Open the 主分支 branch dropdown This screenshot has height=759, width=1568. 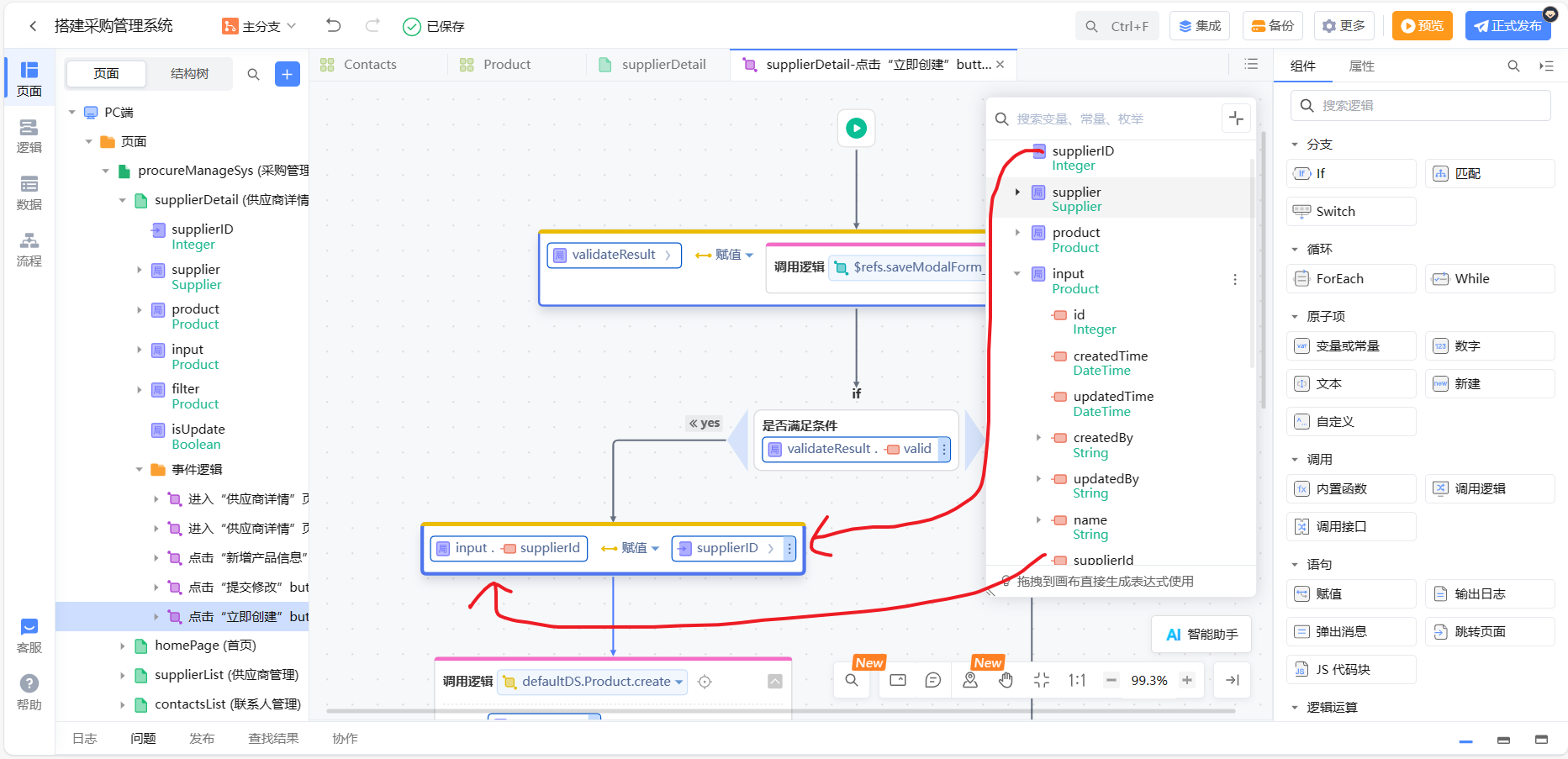point(259,26)
